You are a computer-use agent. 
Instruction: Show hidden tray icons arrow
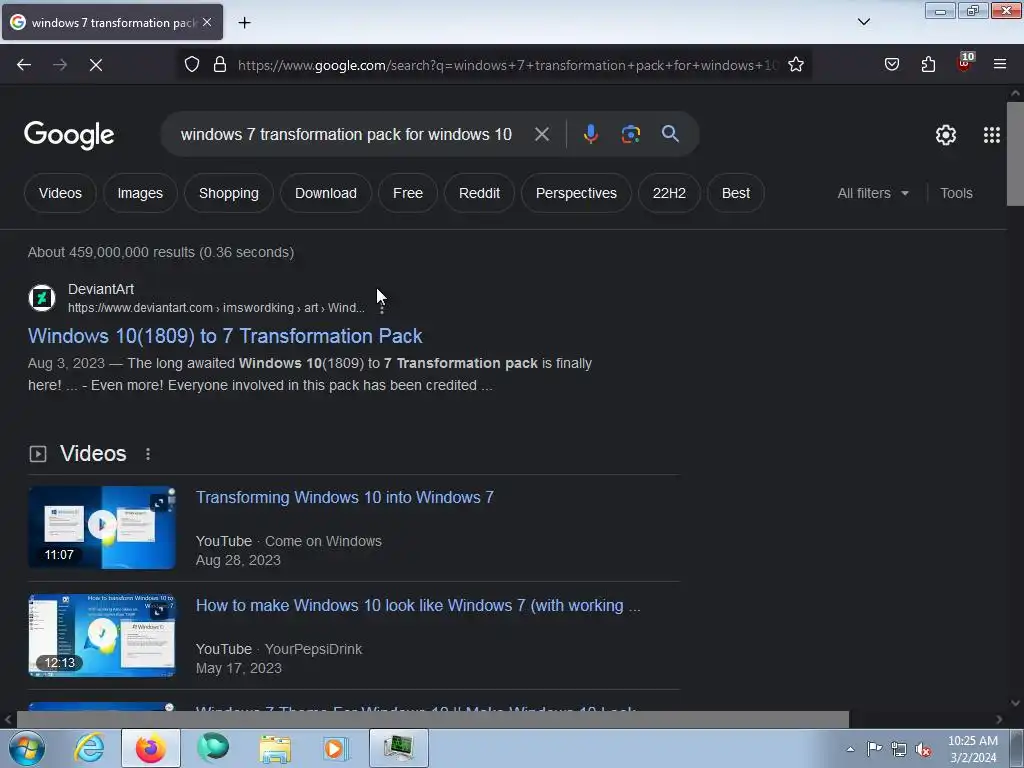click(x=850, y=749)
